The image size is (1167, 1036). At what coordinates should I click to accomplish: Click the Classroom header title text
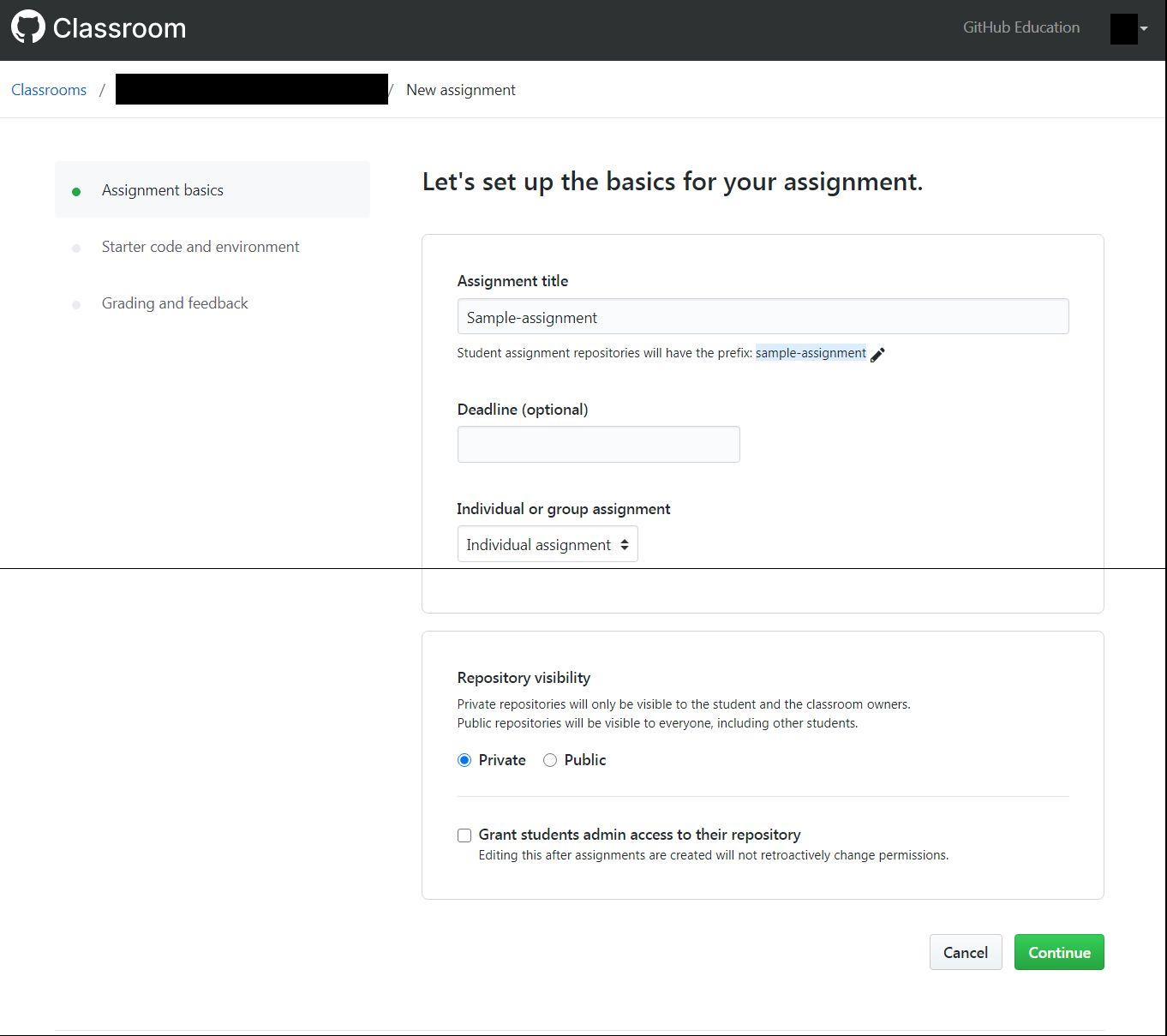point(119,28)
